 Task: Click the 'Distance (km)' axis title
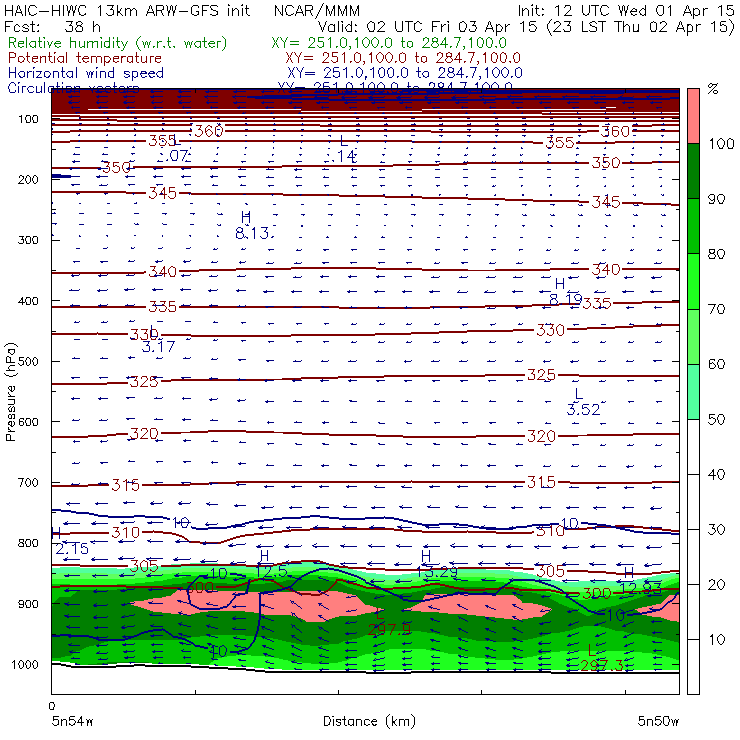pos(369,721)
